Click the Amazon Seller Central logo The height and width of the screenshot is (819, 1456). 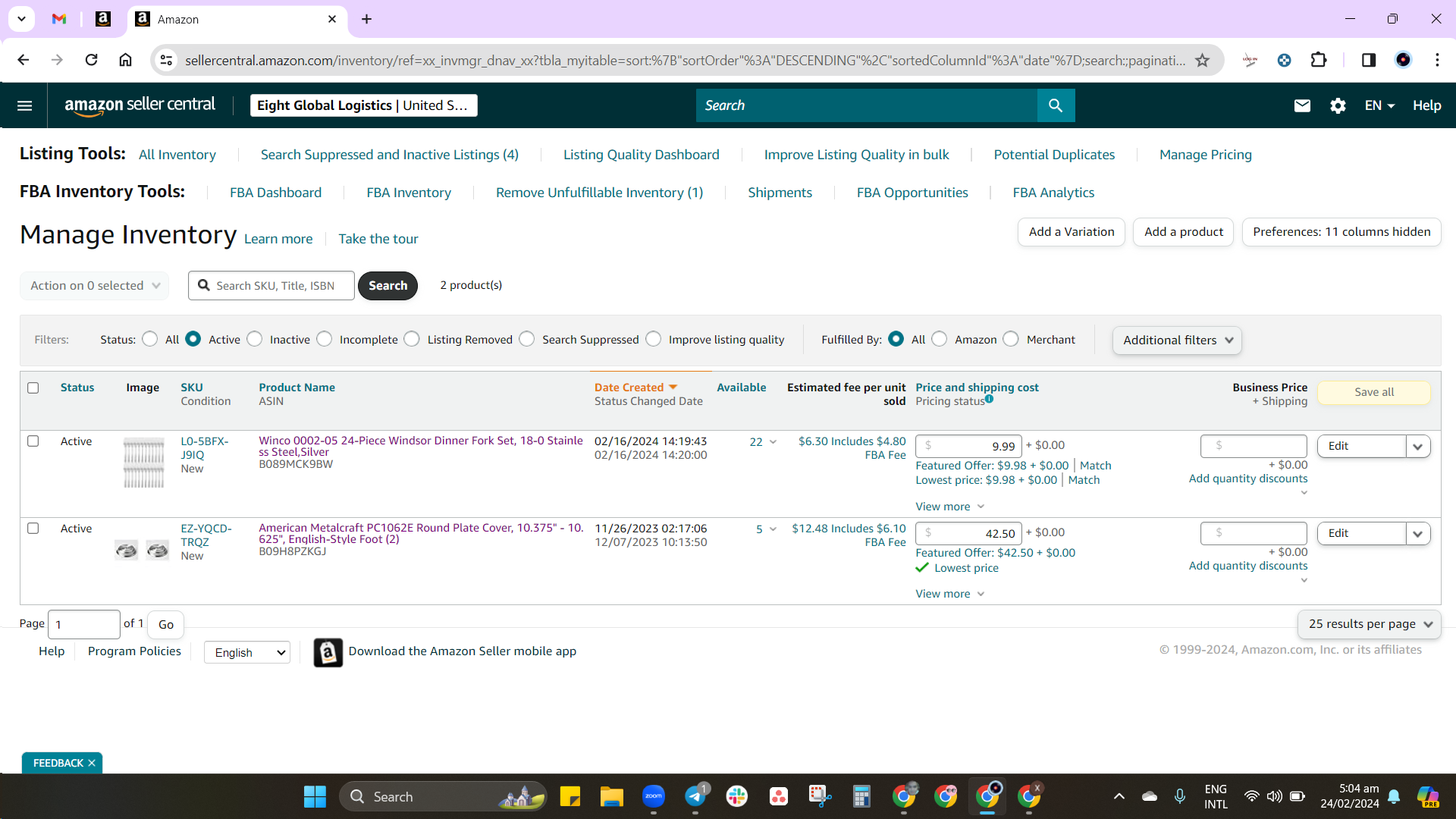tap(140, 105)
